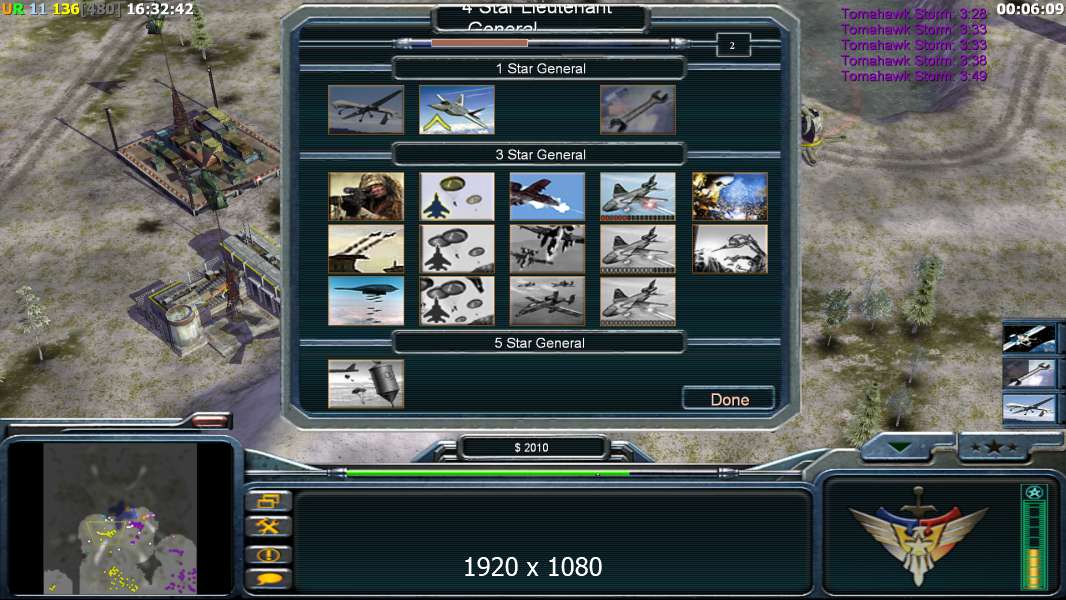Select the Spy Drone general power icon
The width and height of the screenshot is (1066, 600).
point(366,109)
